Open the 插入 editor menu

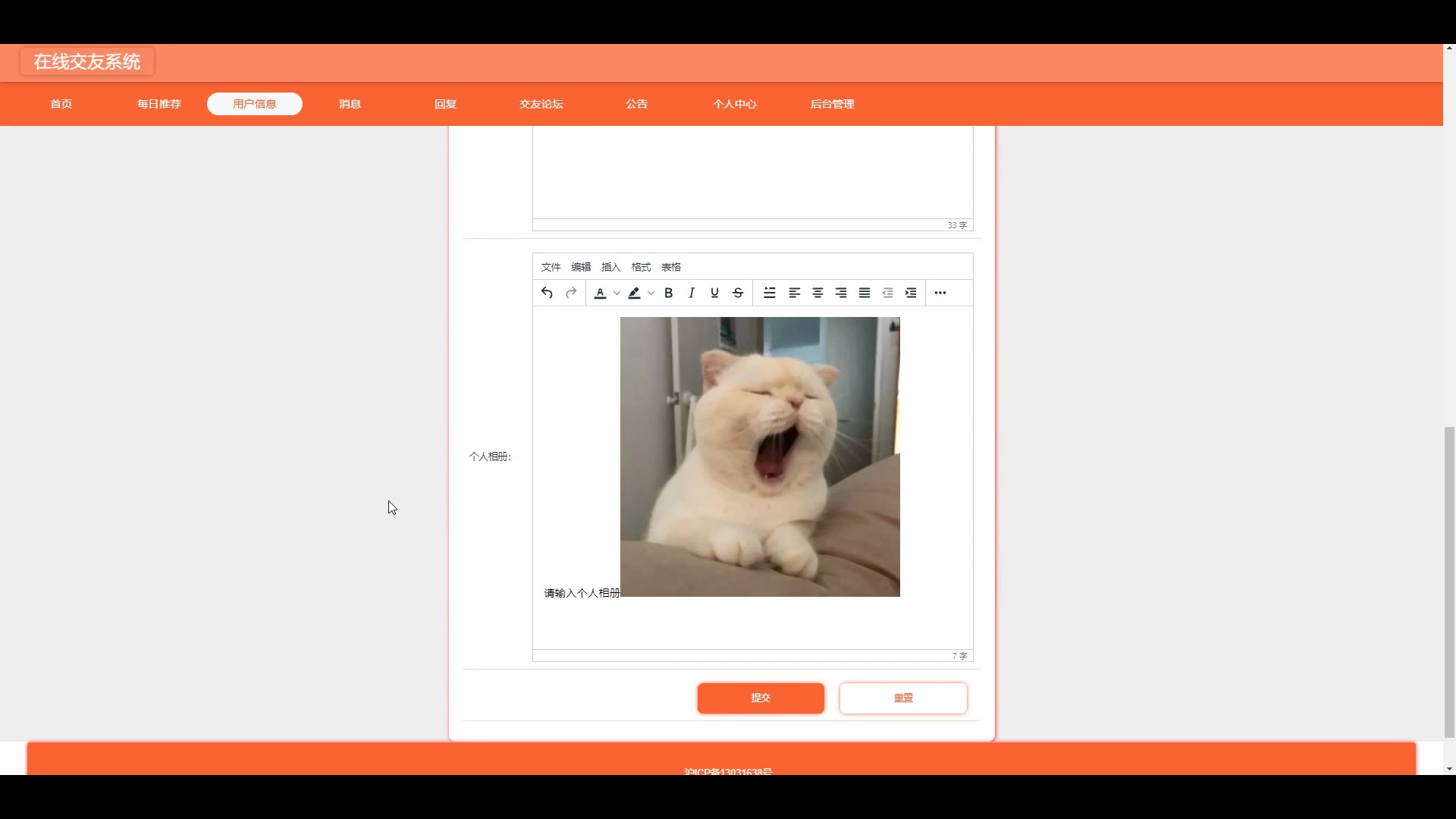610,267
